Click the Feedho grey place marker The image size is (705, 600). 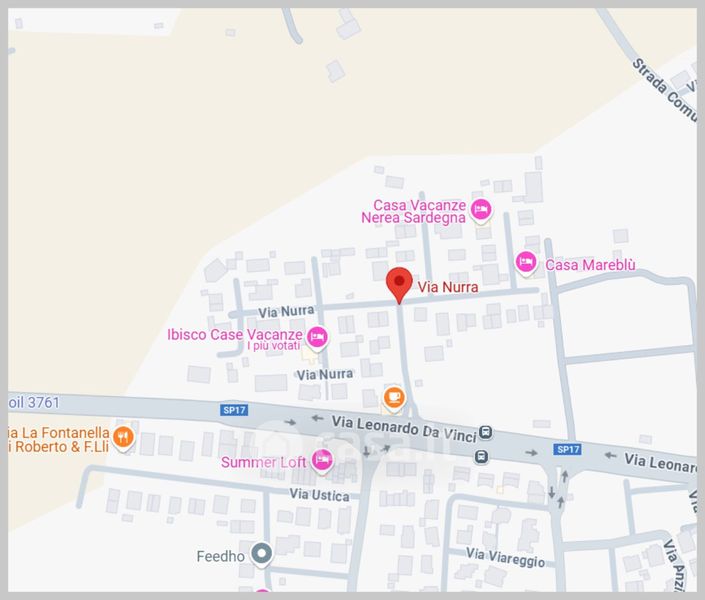pos(262,554)
